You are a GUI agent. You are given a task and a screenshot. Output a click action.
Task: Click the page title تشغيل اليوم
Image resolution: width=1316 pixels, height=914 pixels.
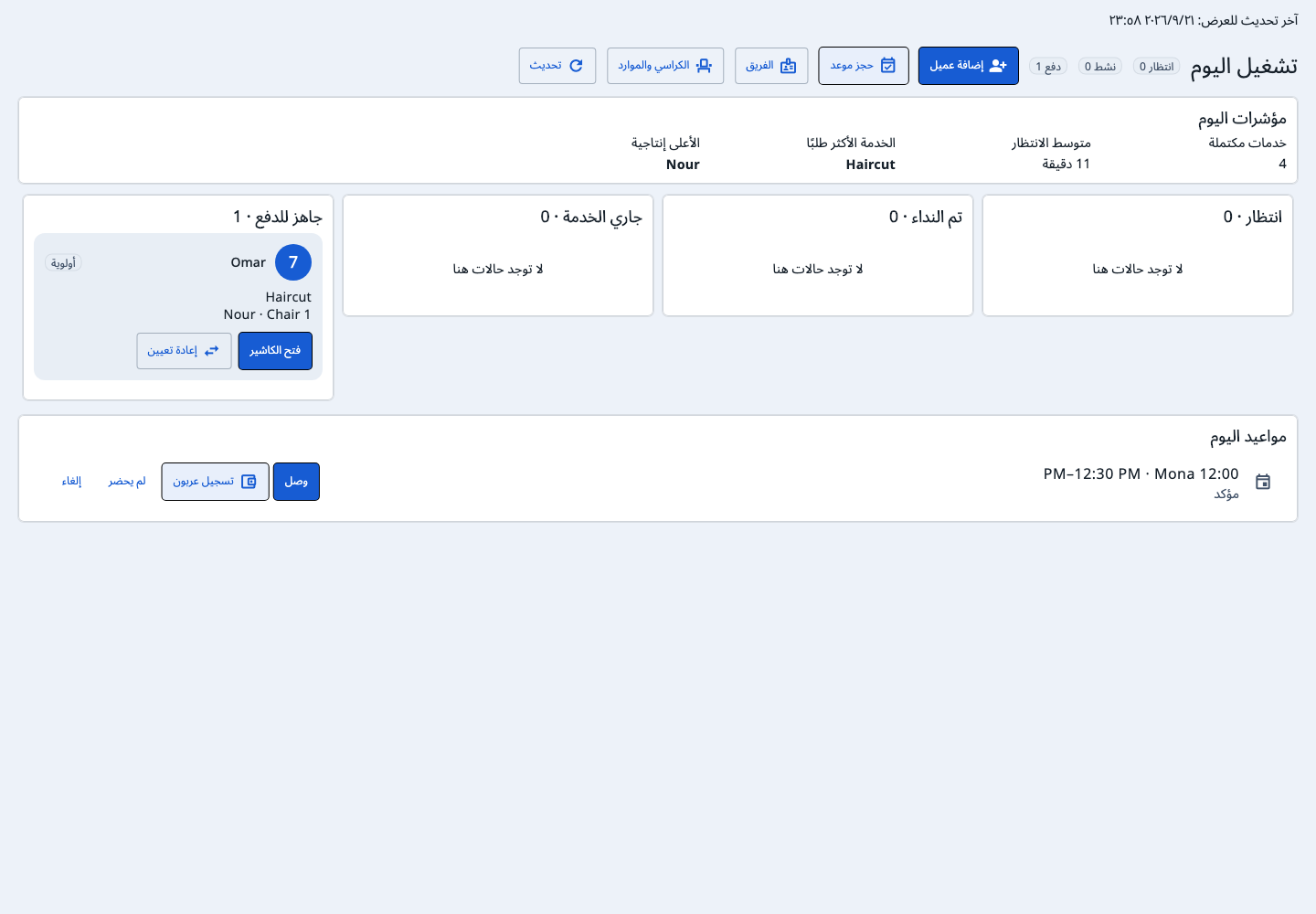[x=1244, y=66]
